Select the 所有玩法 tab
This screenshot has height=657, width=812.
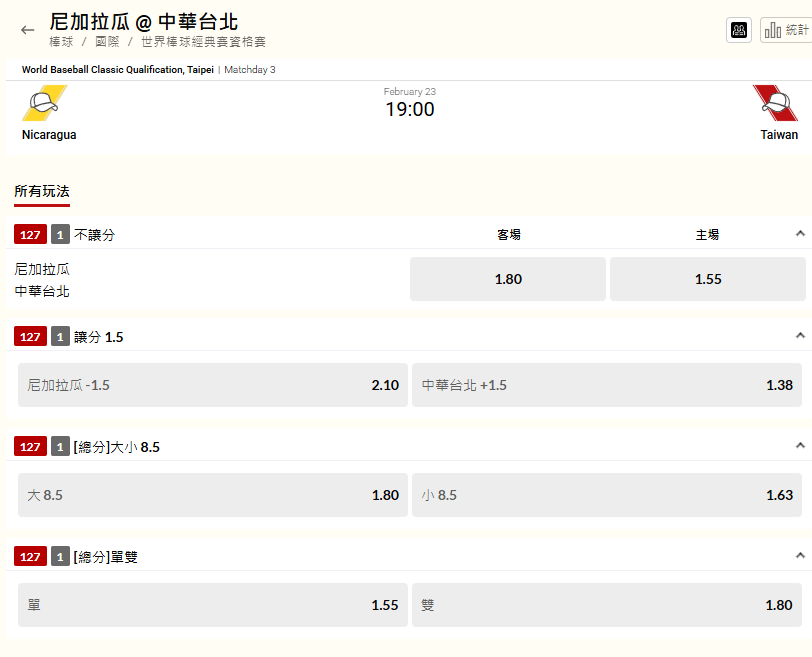coord(42,192)
